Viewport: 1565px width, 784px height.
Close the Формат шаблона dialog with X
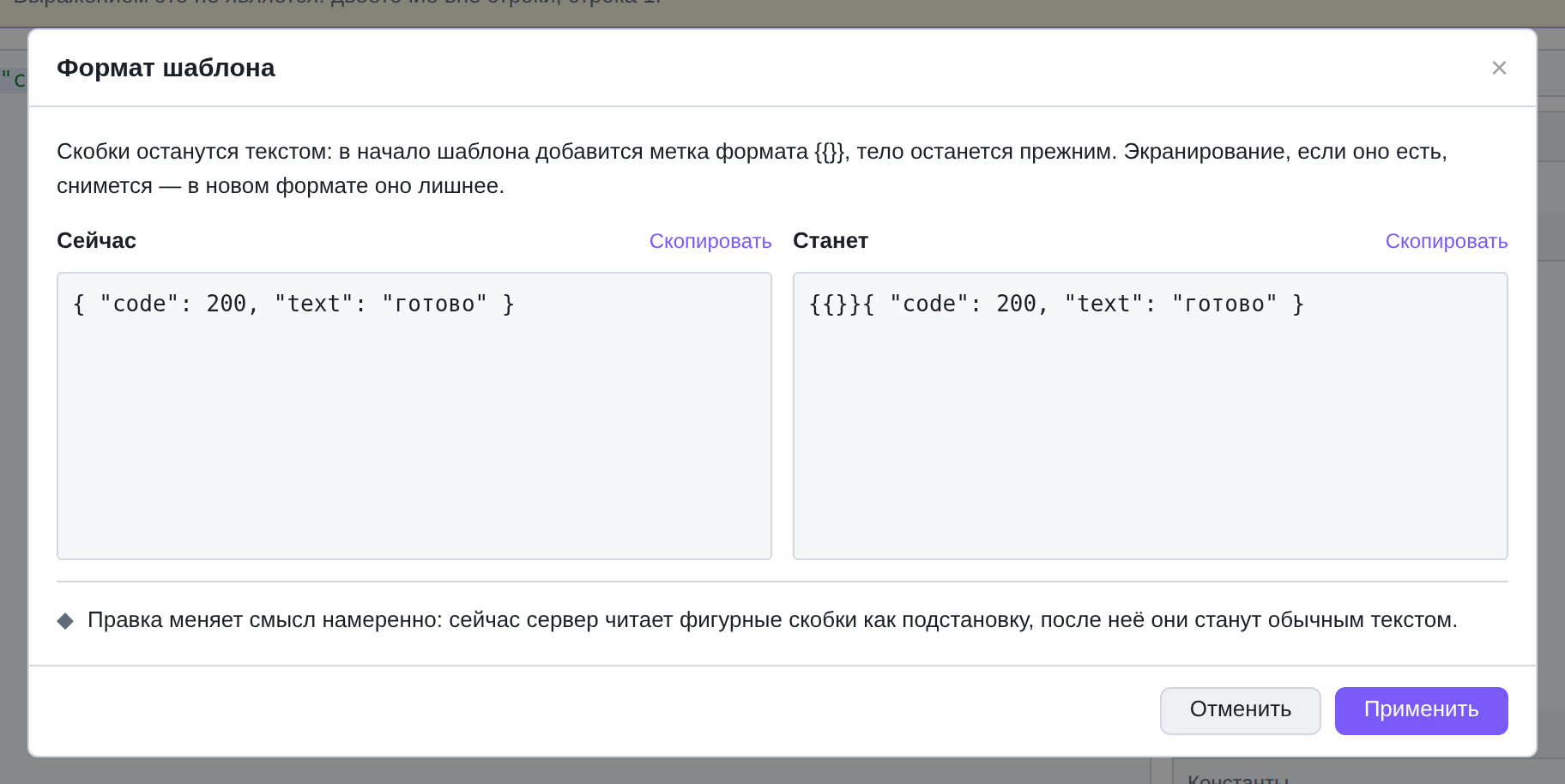pyautogui.click(x=1499, y=68)
